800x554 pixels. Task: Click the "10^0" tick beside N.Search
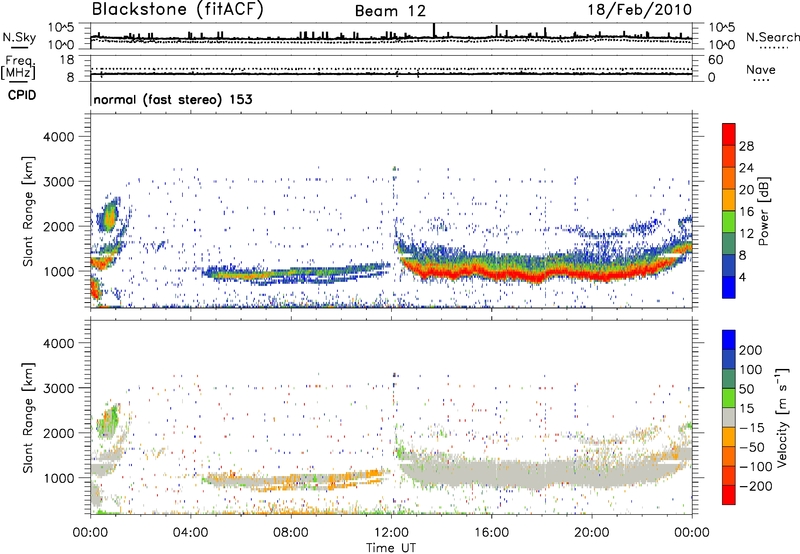(722, 45)
